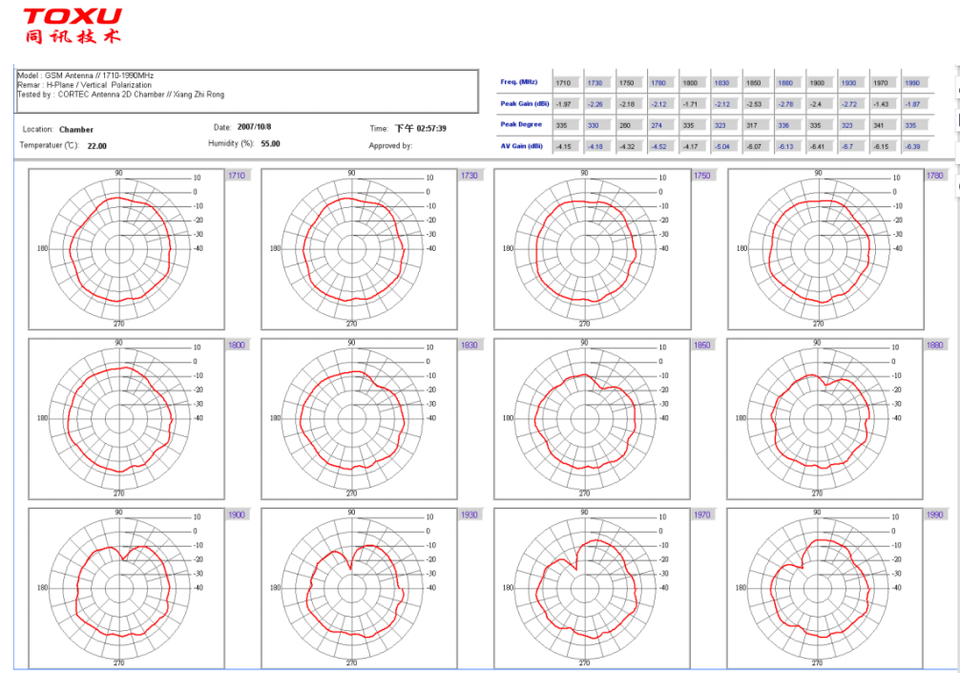Open the 1800 MHz radiation pattern chart
Screen dimensions: 960x673
(126, 419)
